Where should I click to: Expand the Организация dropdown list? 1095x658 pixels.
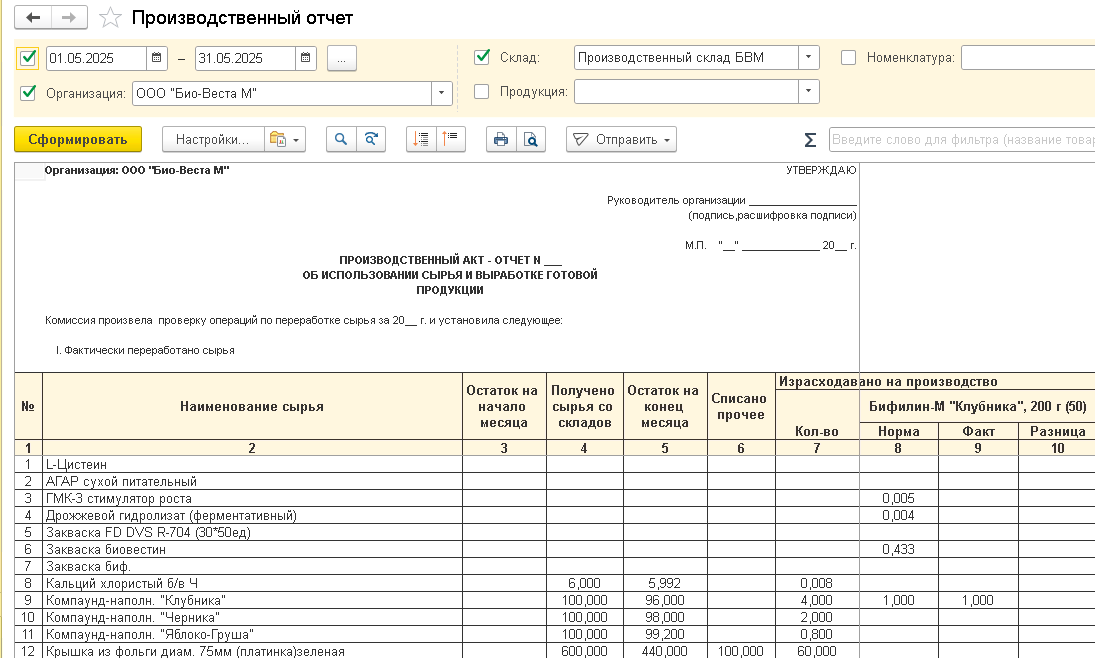point(441,94)
